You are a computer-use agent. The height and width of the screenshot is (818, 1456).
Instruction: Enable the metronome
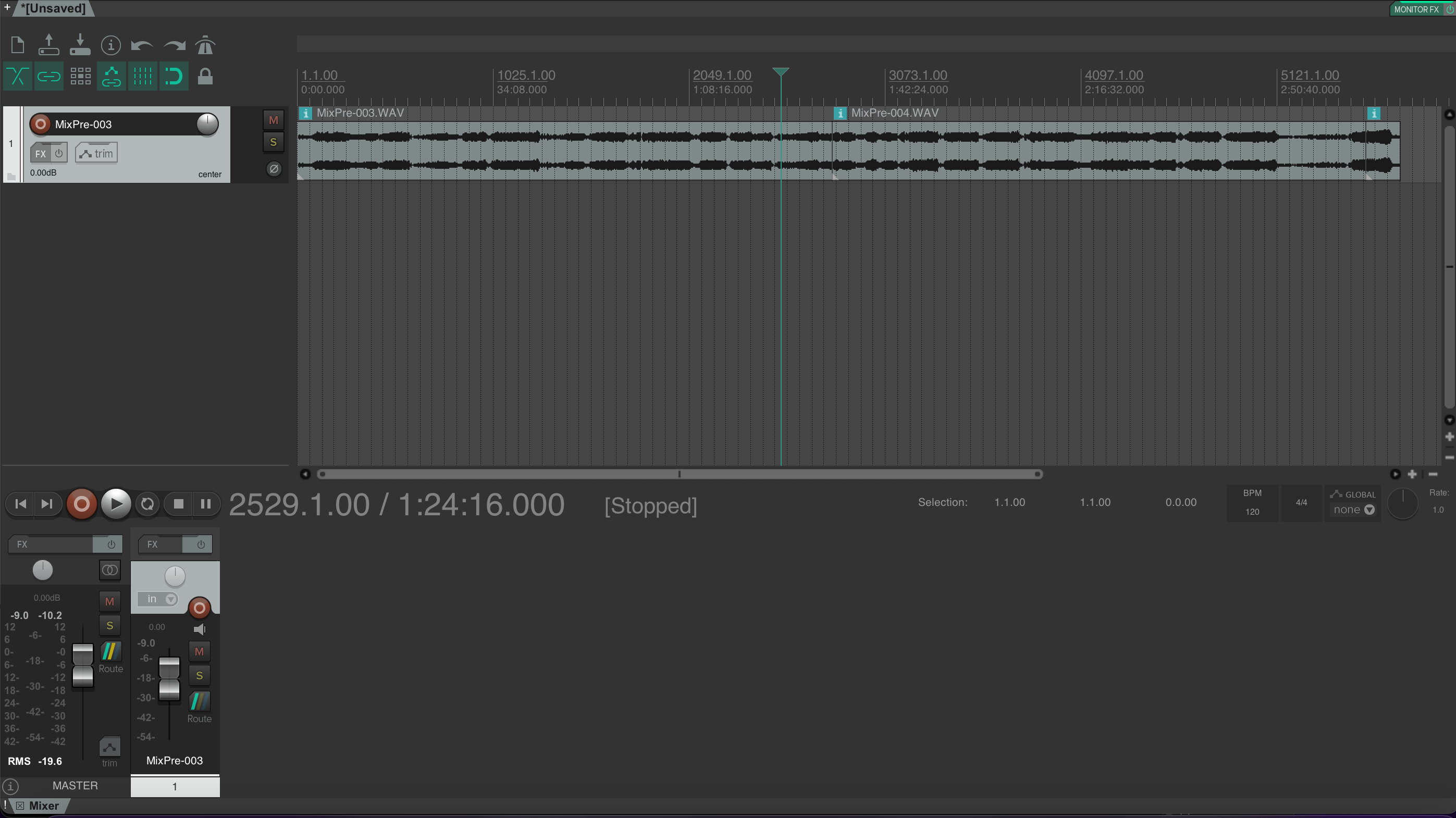tap(205, 45)
